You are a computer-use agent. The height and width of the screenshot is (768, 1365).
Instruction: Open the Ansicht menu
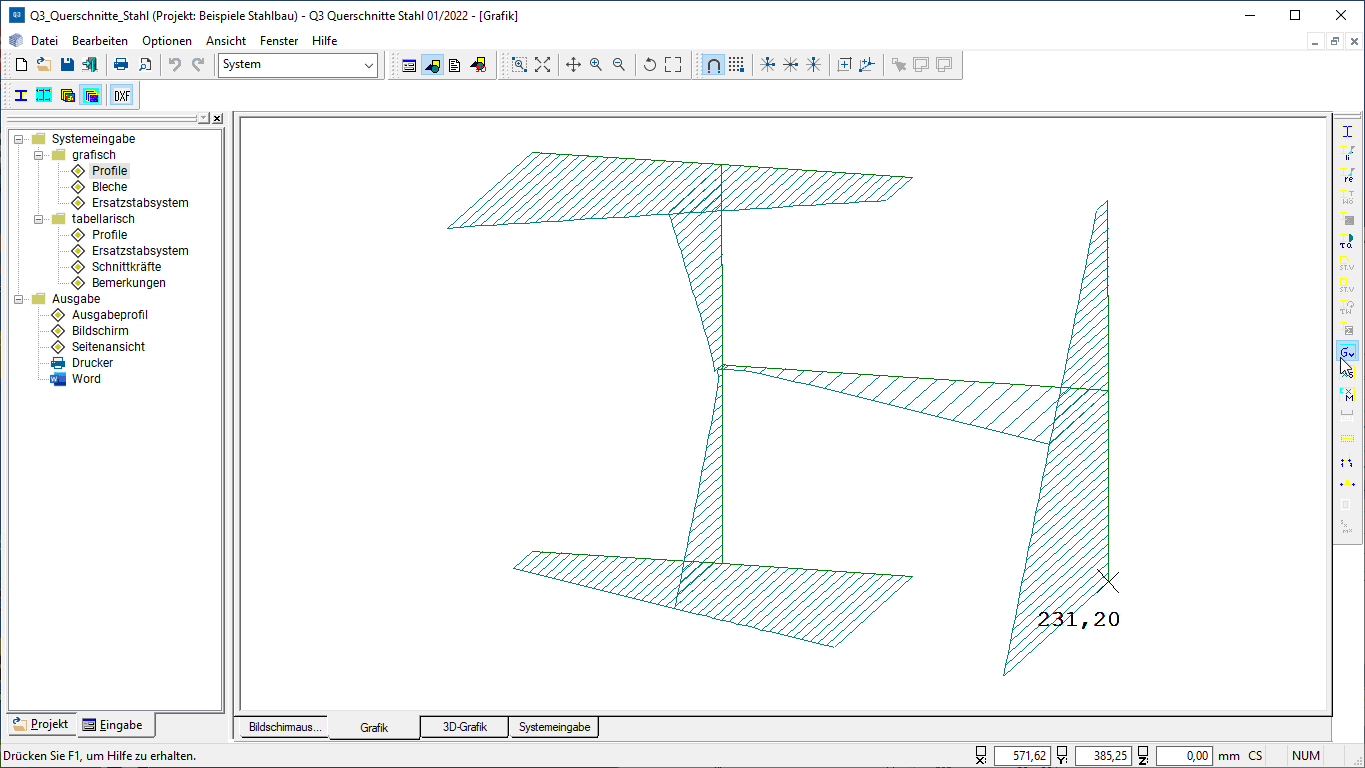226,41
